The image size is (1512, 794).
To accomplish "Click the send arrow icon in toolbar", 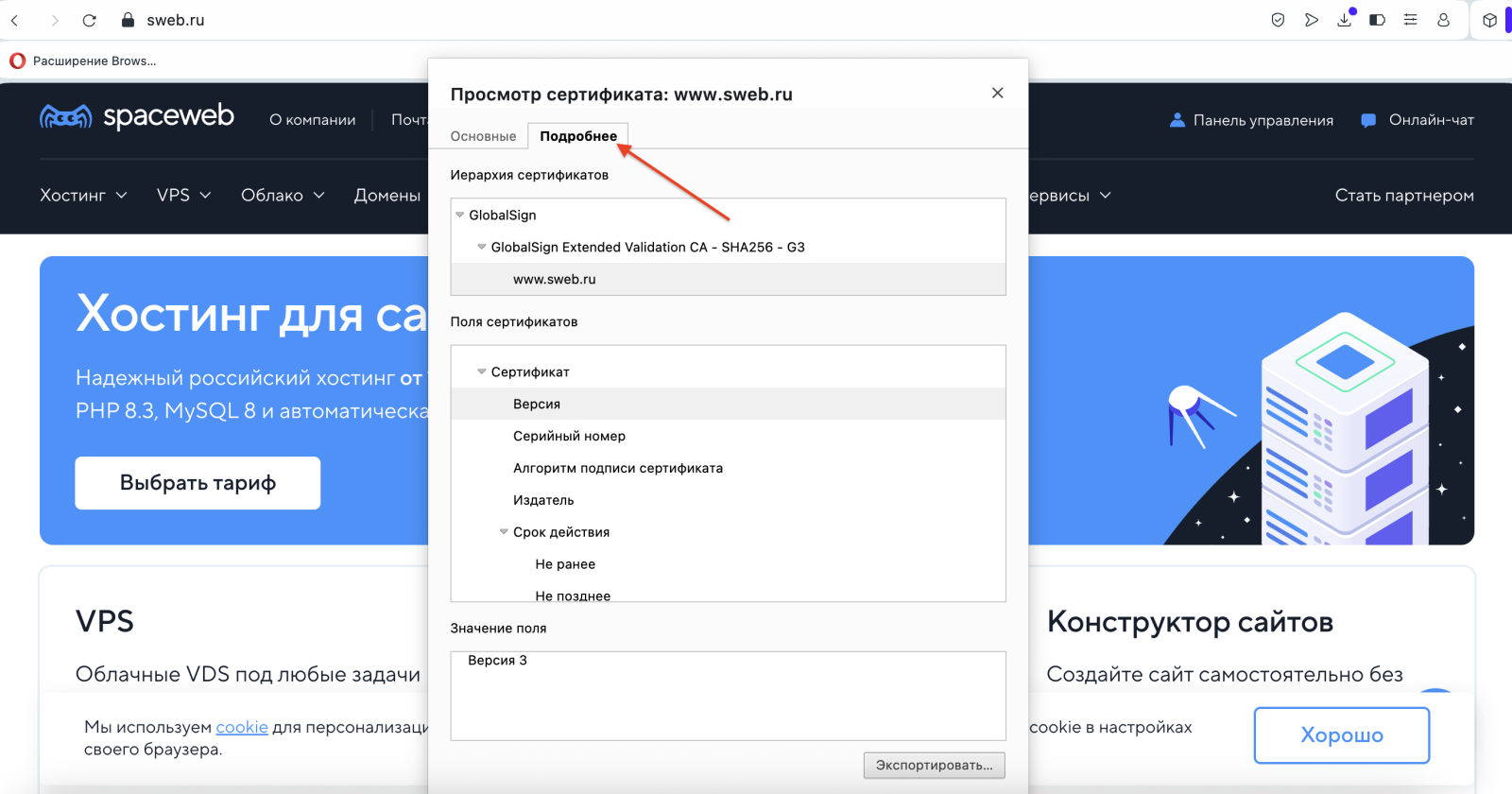I will tap(1311, 20).
